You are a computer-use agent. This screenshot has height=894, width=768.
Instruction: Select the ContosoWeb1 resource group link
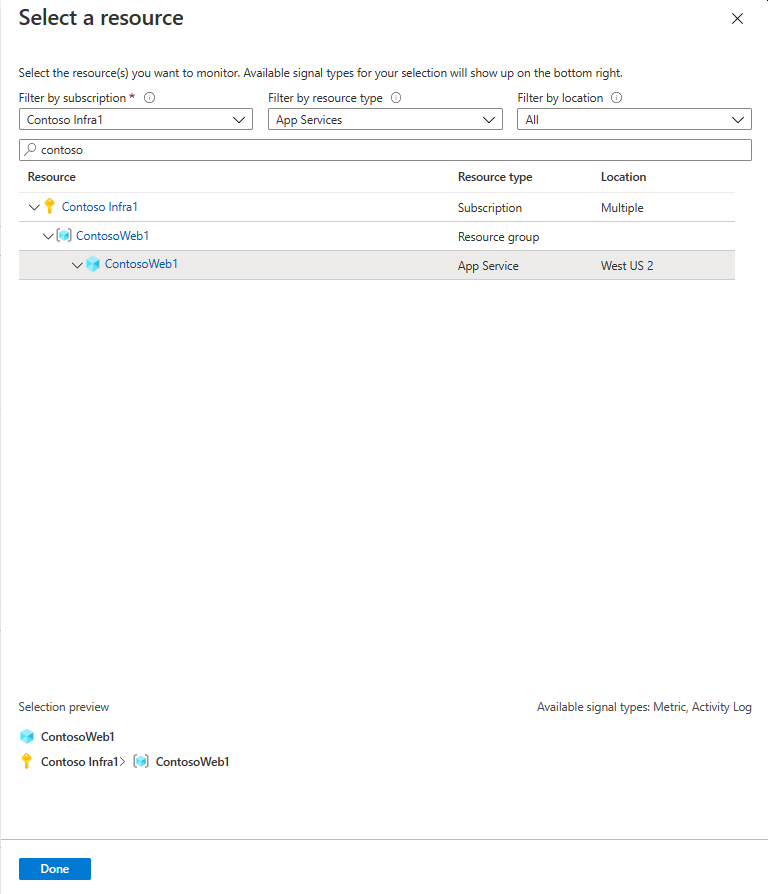[x=112, y=235]
